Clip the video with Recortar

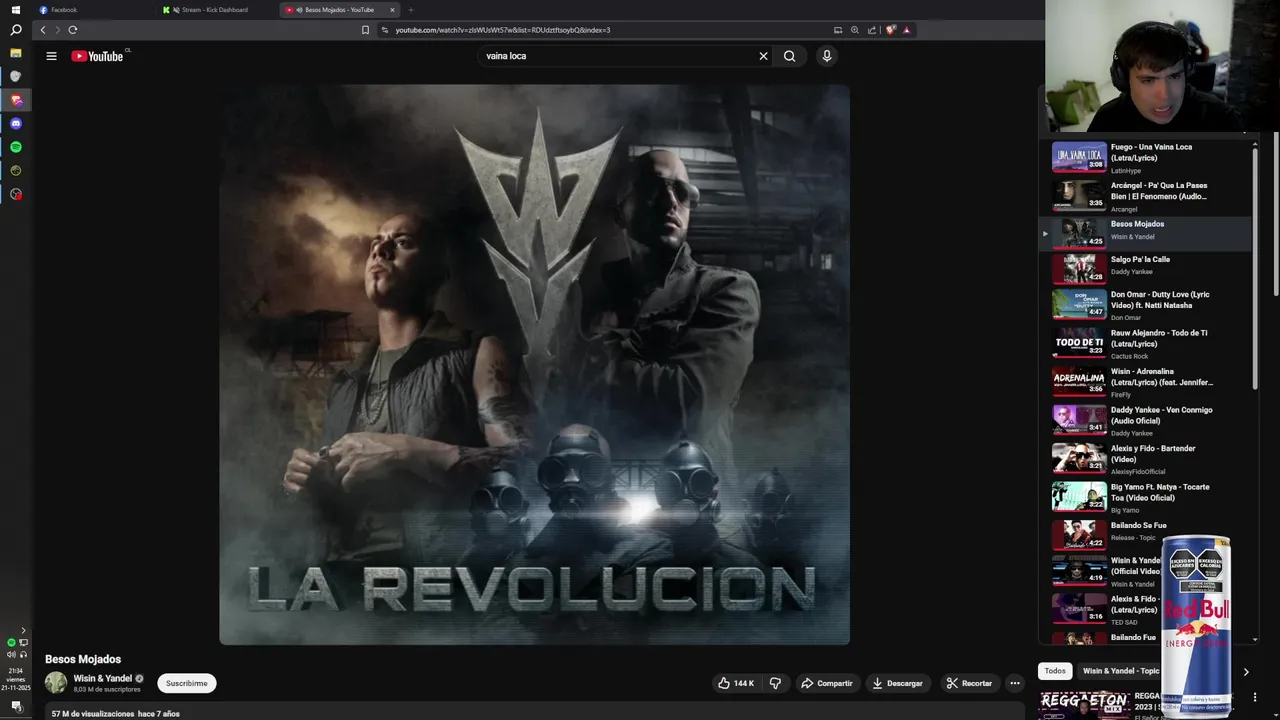[x=969, y=683]
